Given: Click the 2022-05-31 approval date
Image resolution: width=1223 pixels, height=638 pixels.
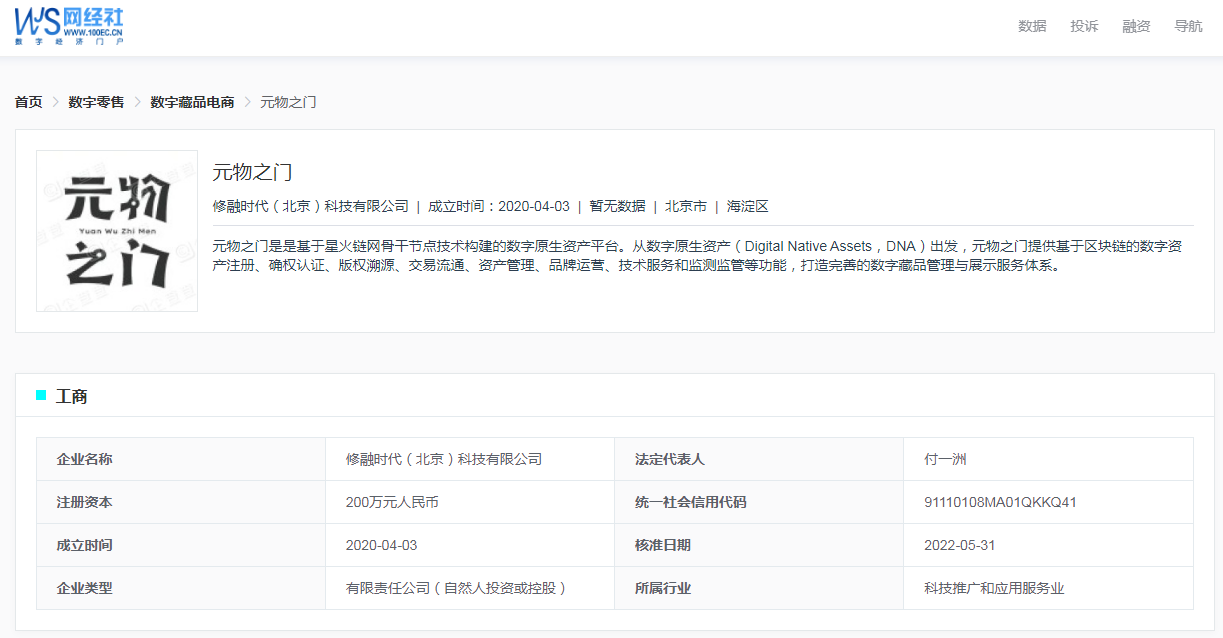Looking at the screenshot, I should [959, 545].
